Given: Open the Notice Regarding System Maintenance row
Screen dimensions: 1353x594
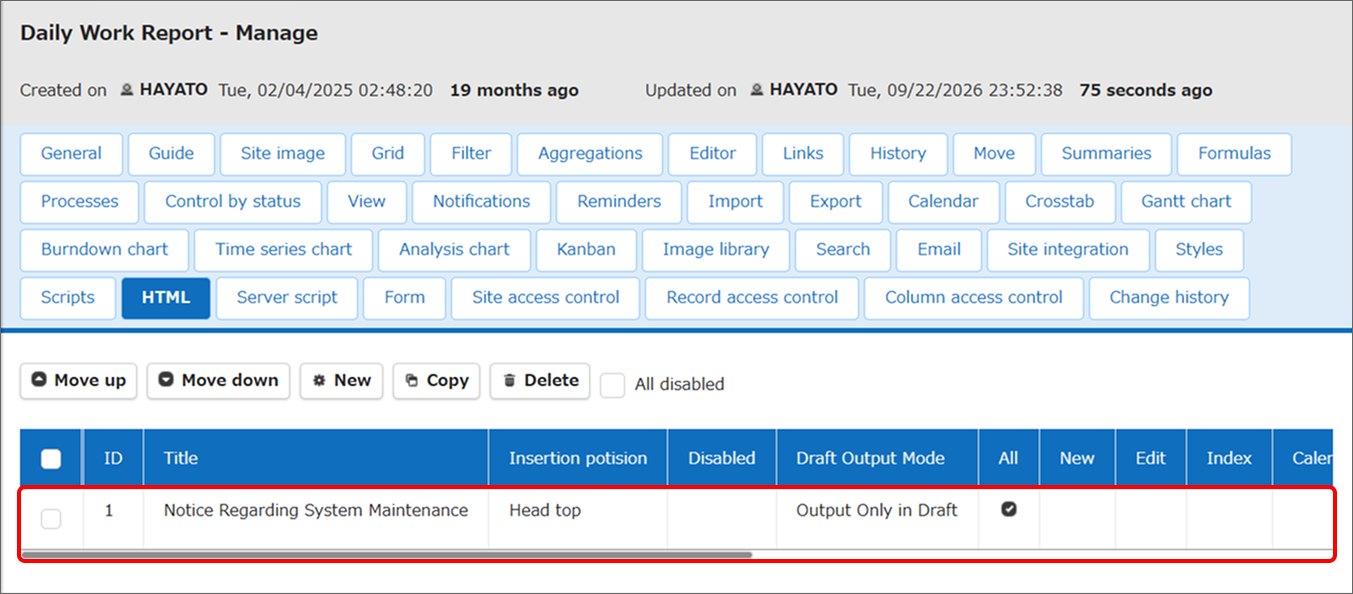Looking at the screenshot, I should [678, 518].
